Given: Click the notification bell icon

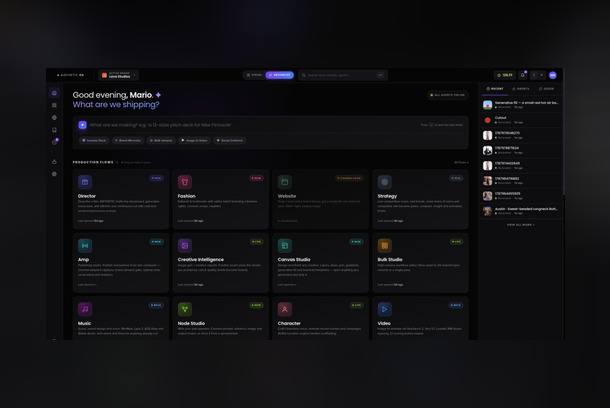Looking at the screenshot, I should [x=523, y=75].
